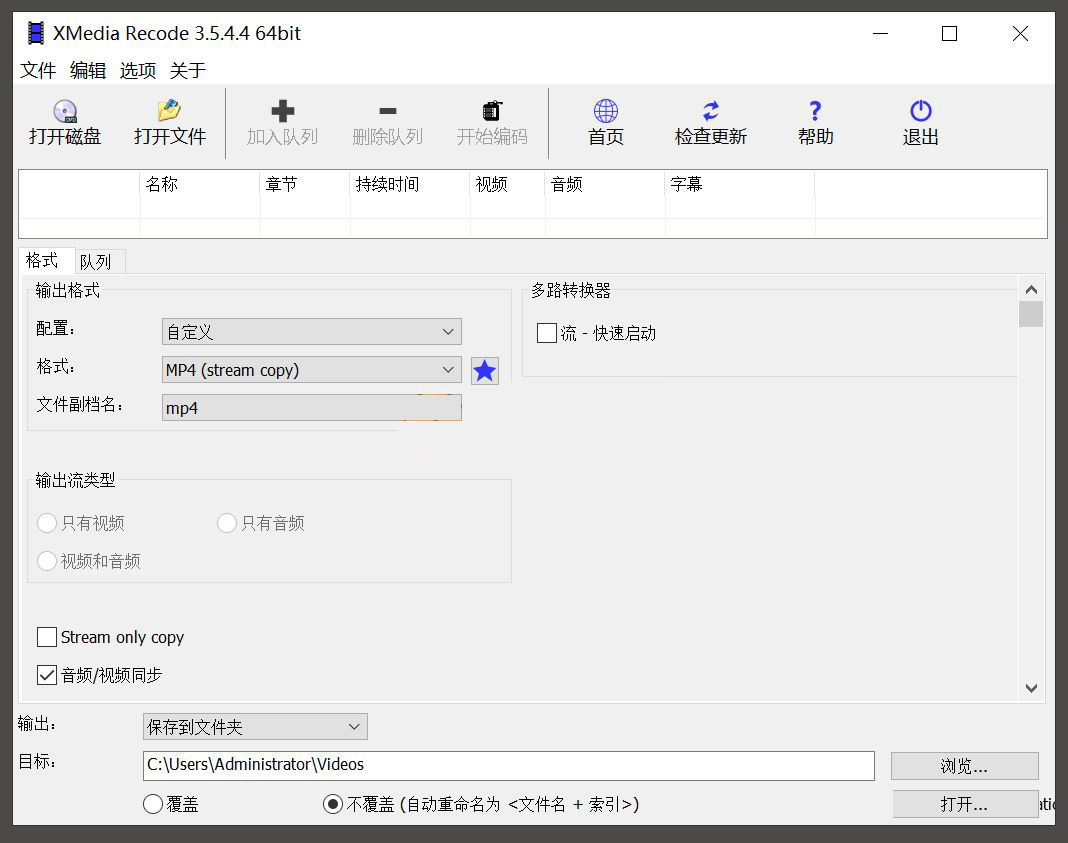Screen dimensions: 1068x843
Task: Click the 浏览 browse button
Action: coord(963,765)
